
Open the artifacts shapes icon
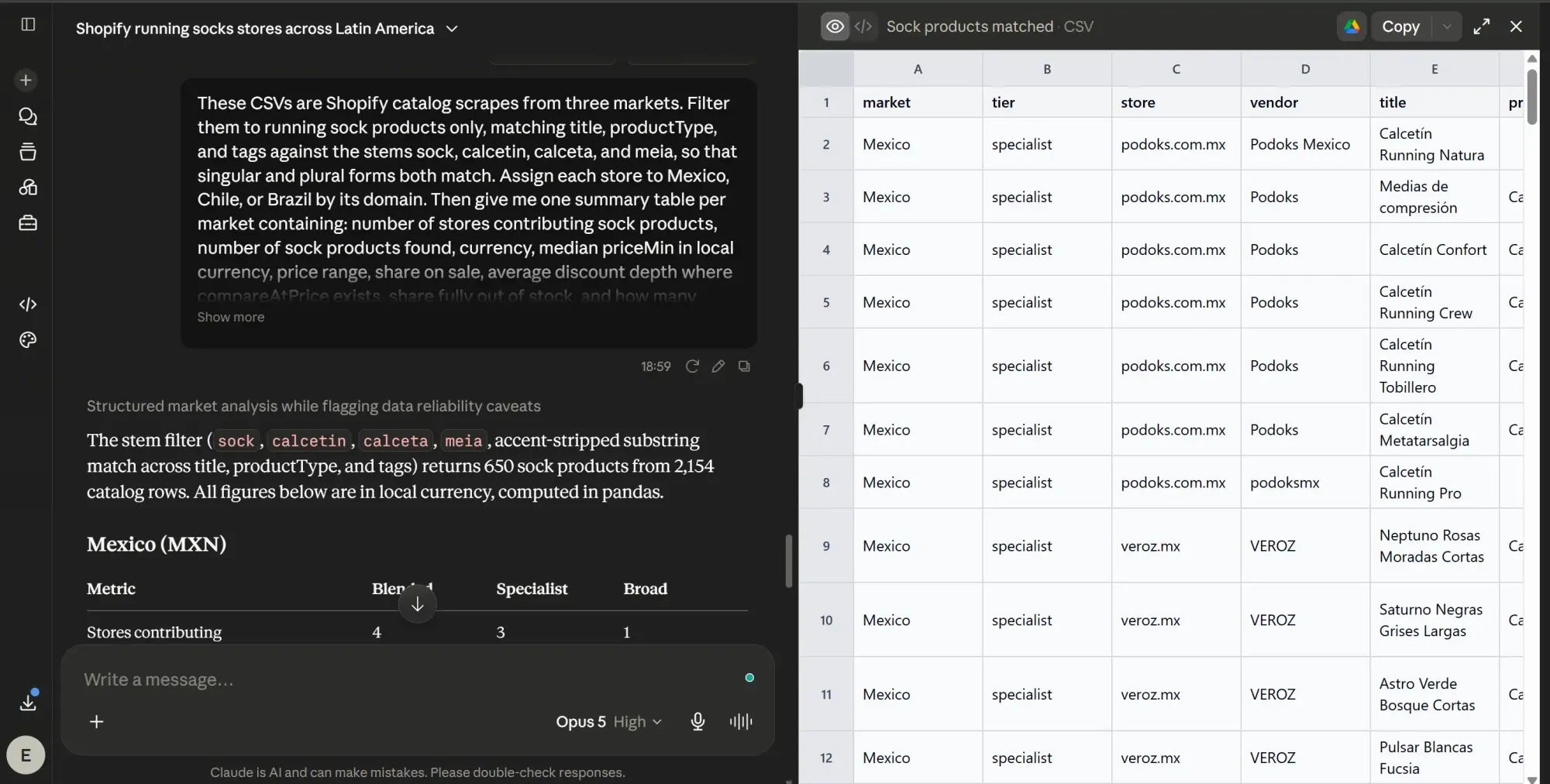pos(28,187)
